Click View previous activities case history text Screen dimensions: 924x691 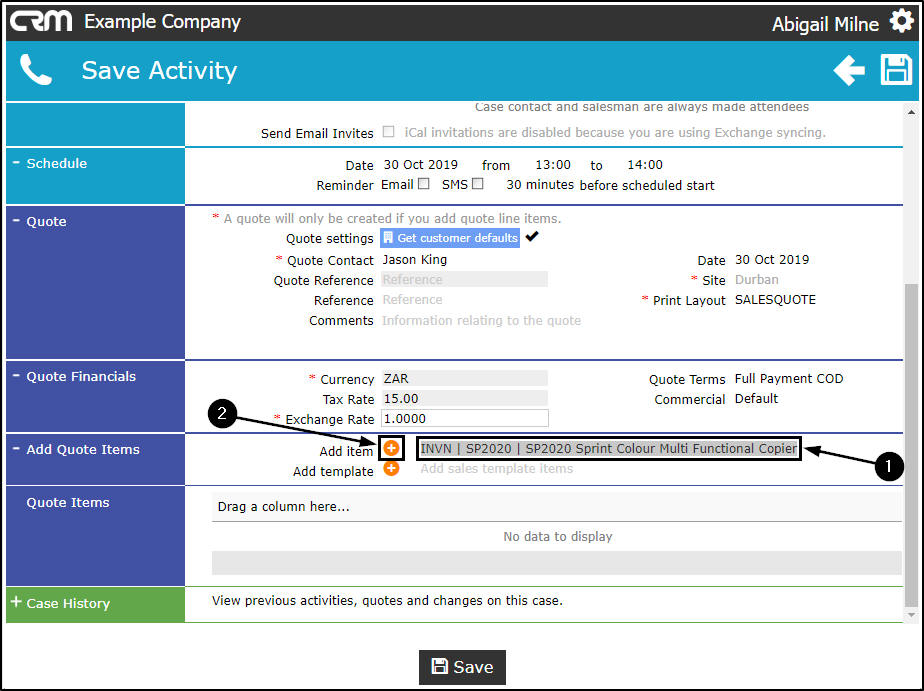(387, 601)
